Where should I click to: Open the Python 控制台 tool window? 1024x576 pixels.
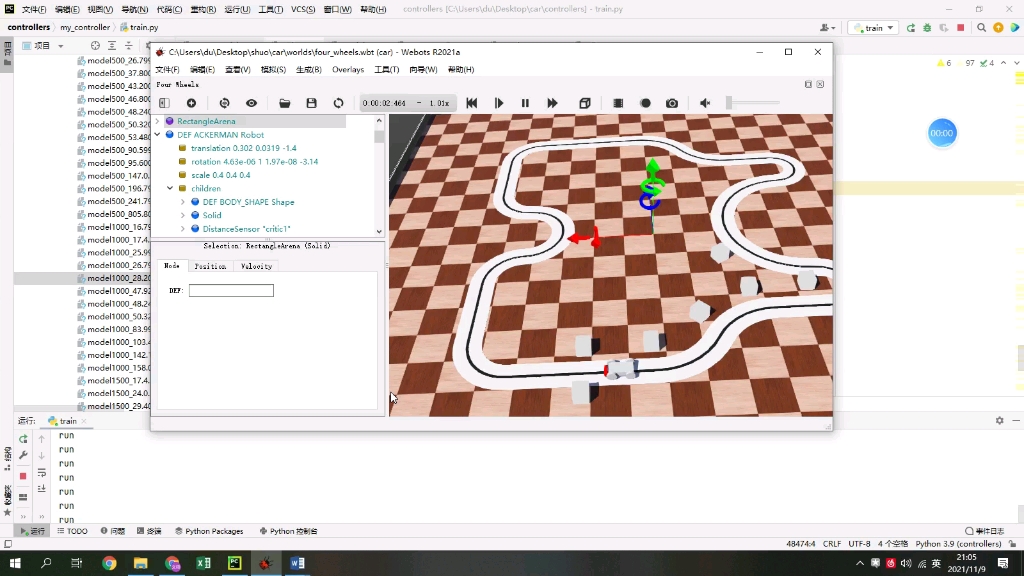click(288, 531)
